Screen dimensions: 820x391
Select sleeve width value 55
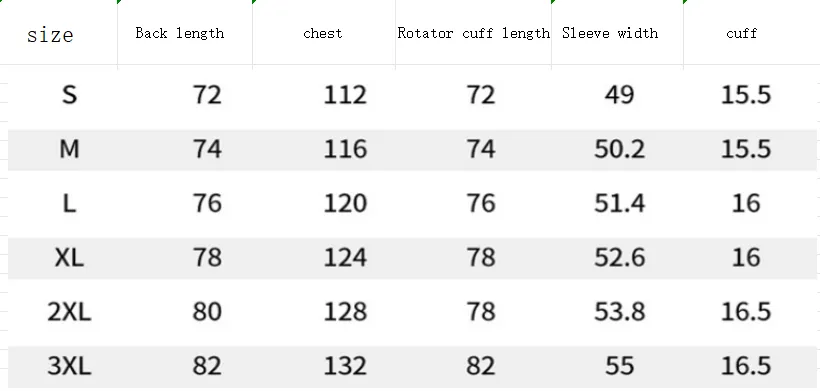(x=620, y=366)
